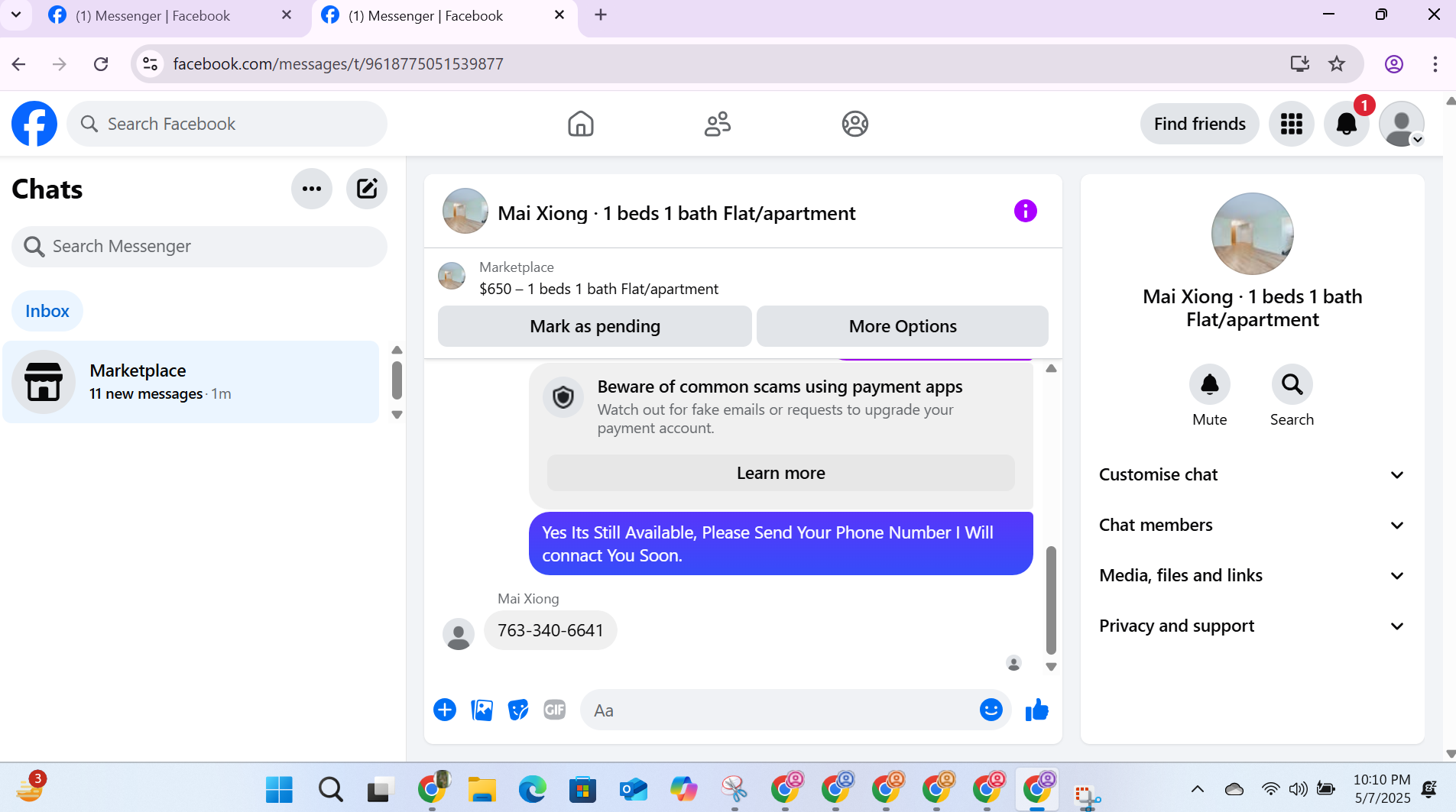The height and width of the screenshot is (812, 1456).
Task: Click the address bar URL
Action: pos(338,64)
